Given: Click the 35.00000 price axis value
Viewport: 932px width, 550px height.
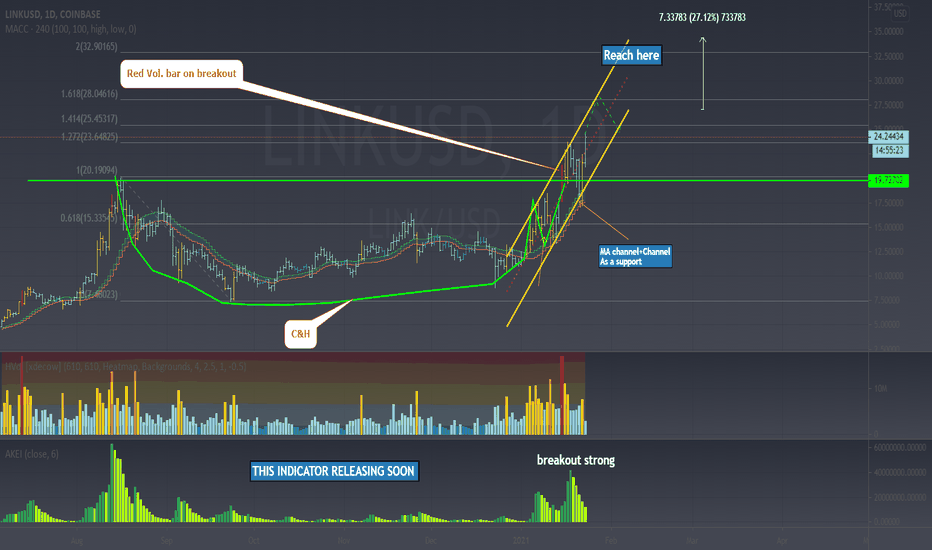Looking at the screenshot, I should (889, 32).
